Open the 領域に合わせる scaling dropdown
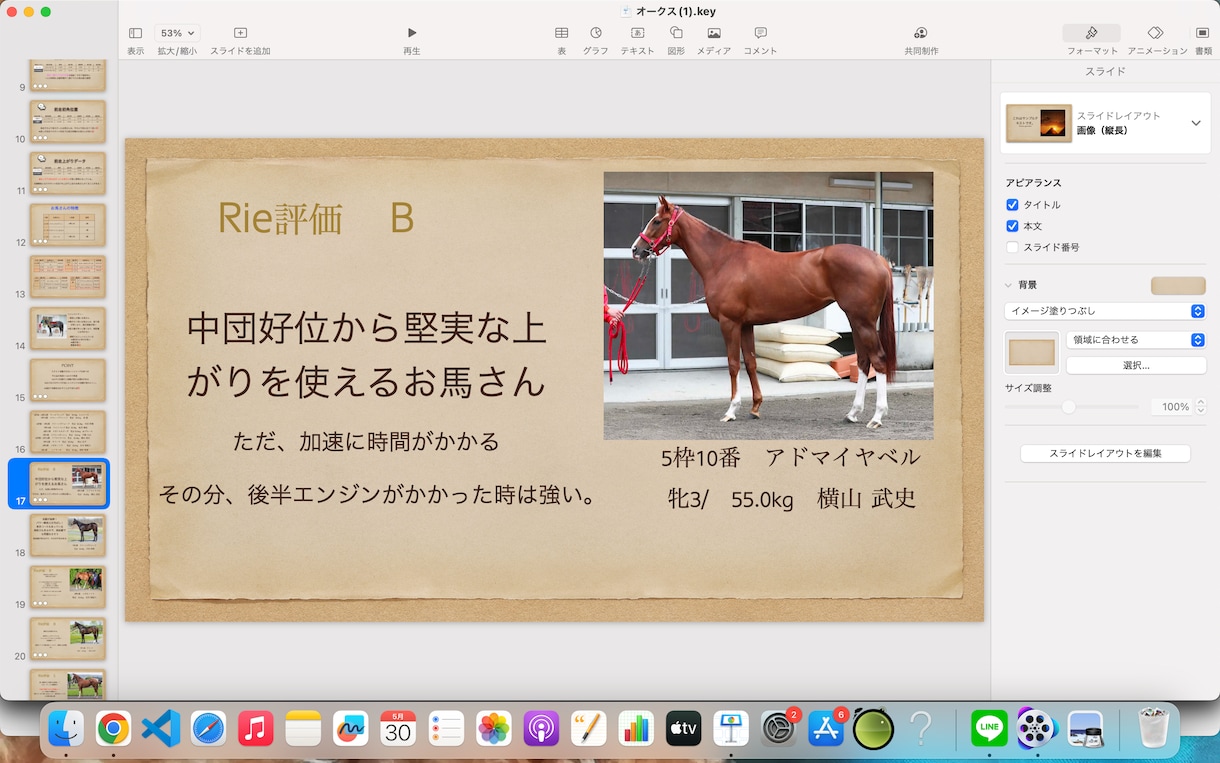The height and width of the screenshot is (763, 1220). tap(1136, 340)
